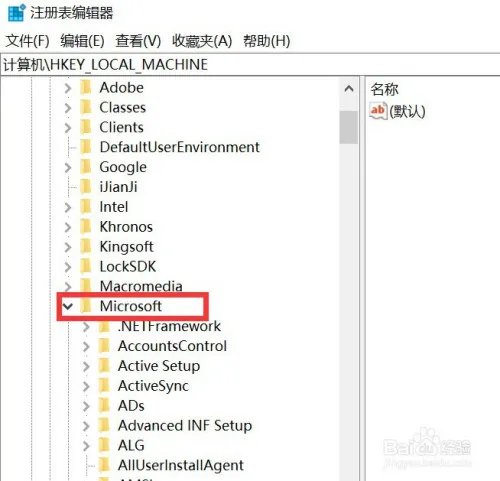The image size is (500, 481).
Task: Click the Intel folder icon
Action: click(86, 207)
